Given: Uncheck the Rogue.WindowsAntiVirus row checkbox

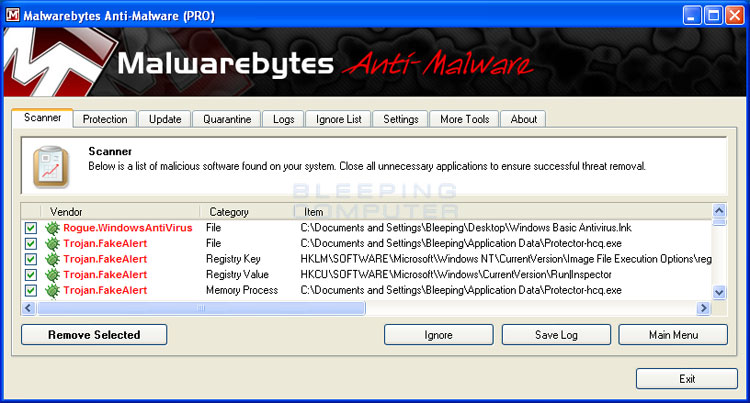Looking at the screenshot, I should click(x=31, y=228).
